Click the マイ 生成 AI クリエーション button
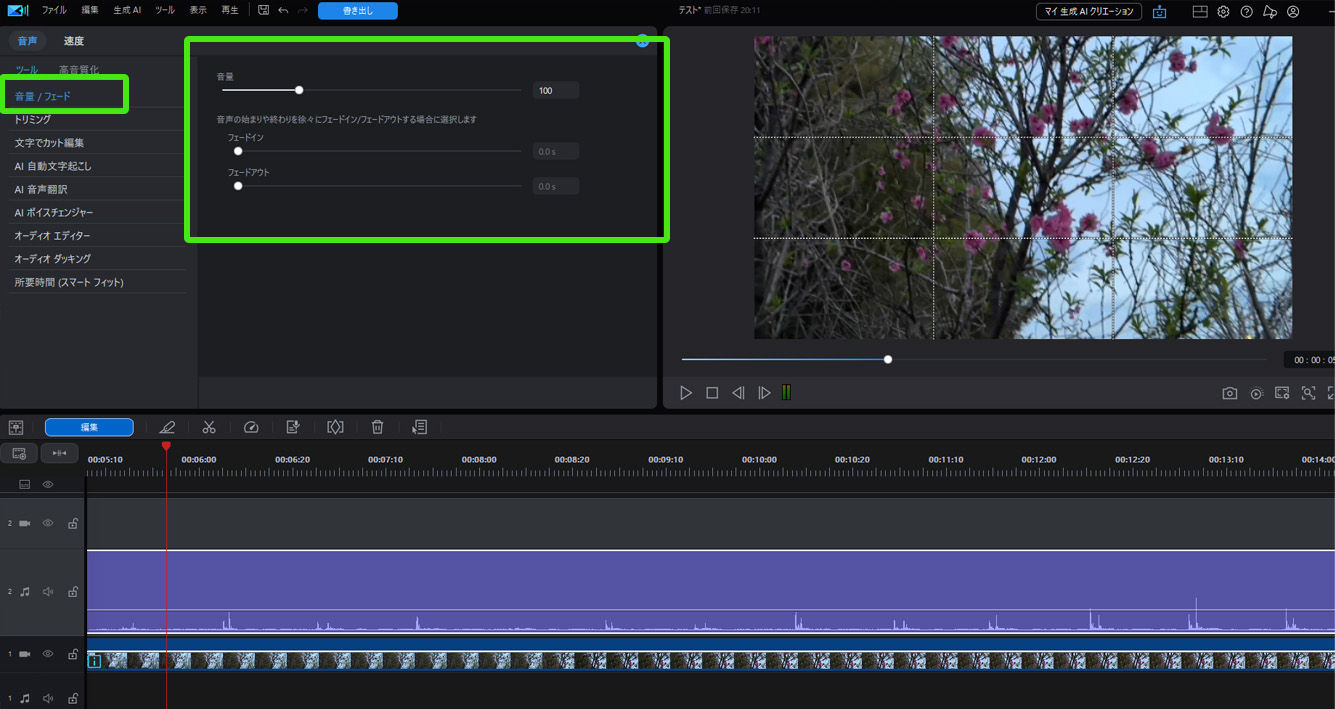 [1089, 12]
